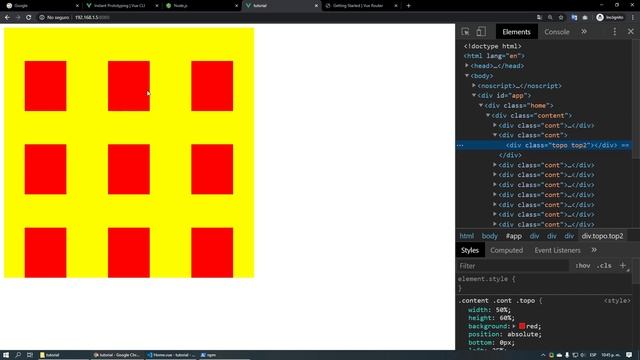Open the Computed tab

click(507, 250)
